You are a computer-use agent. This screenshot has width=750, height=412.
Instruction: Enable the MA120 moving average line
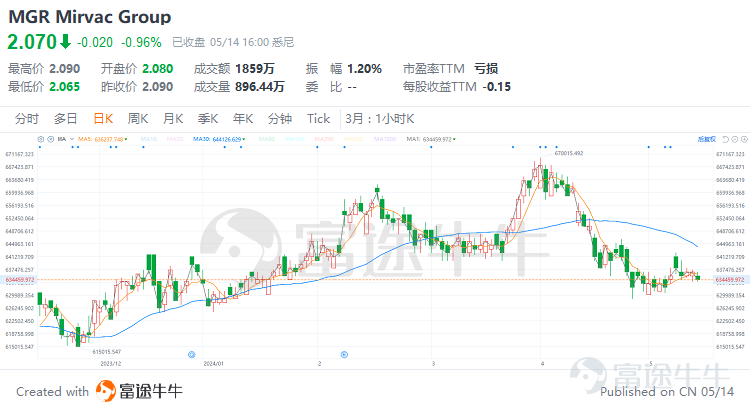click(295, 139)
